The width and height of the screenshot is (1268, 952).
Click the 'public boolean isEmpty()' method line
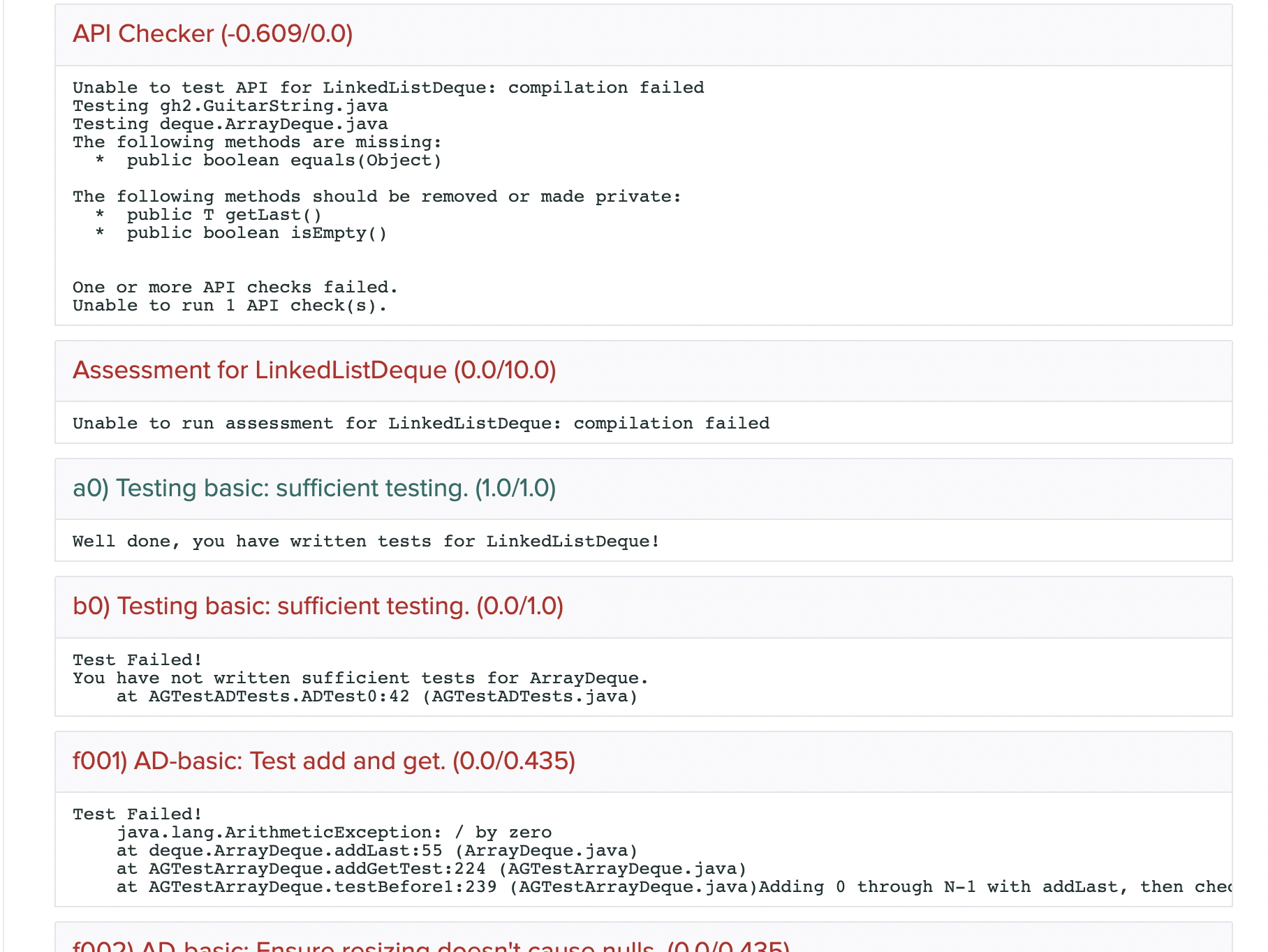[256, 233]
